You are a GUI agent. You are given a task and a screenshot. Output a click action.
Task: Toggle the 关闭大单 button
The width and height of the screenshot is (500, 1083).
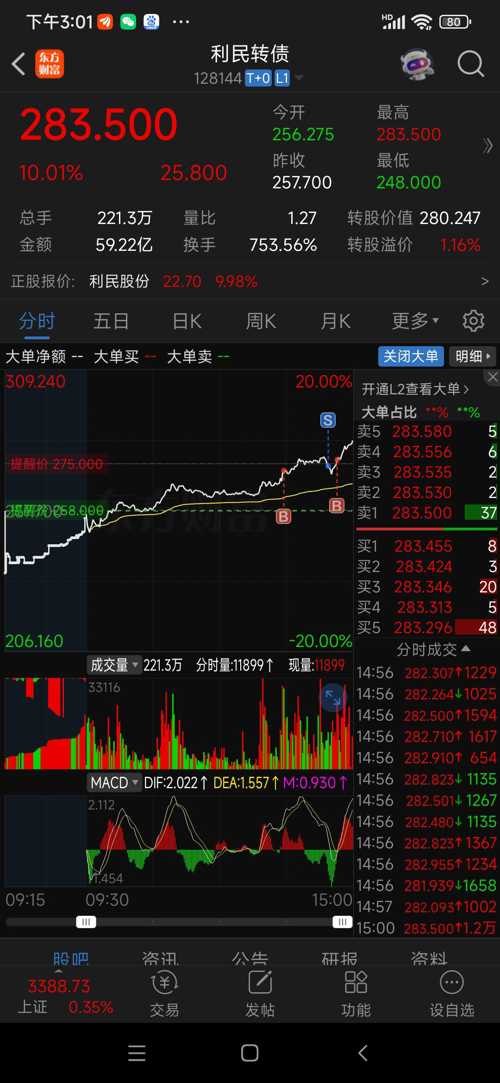point(411,356)
